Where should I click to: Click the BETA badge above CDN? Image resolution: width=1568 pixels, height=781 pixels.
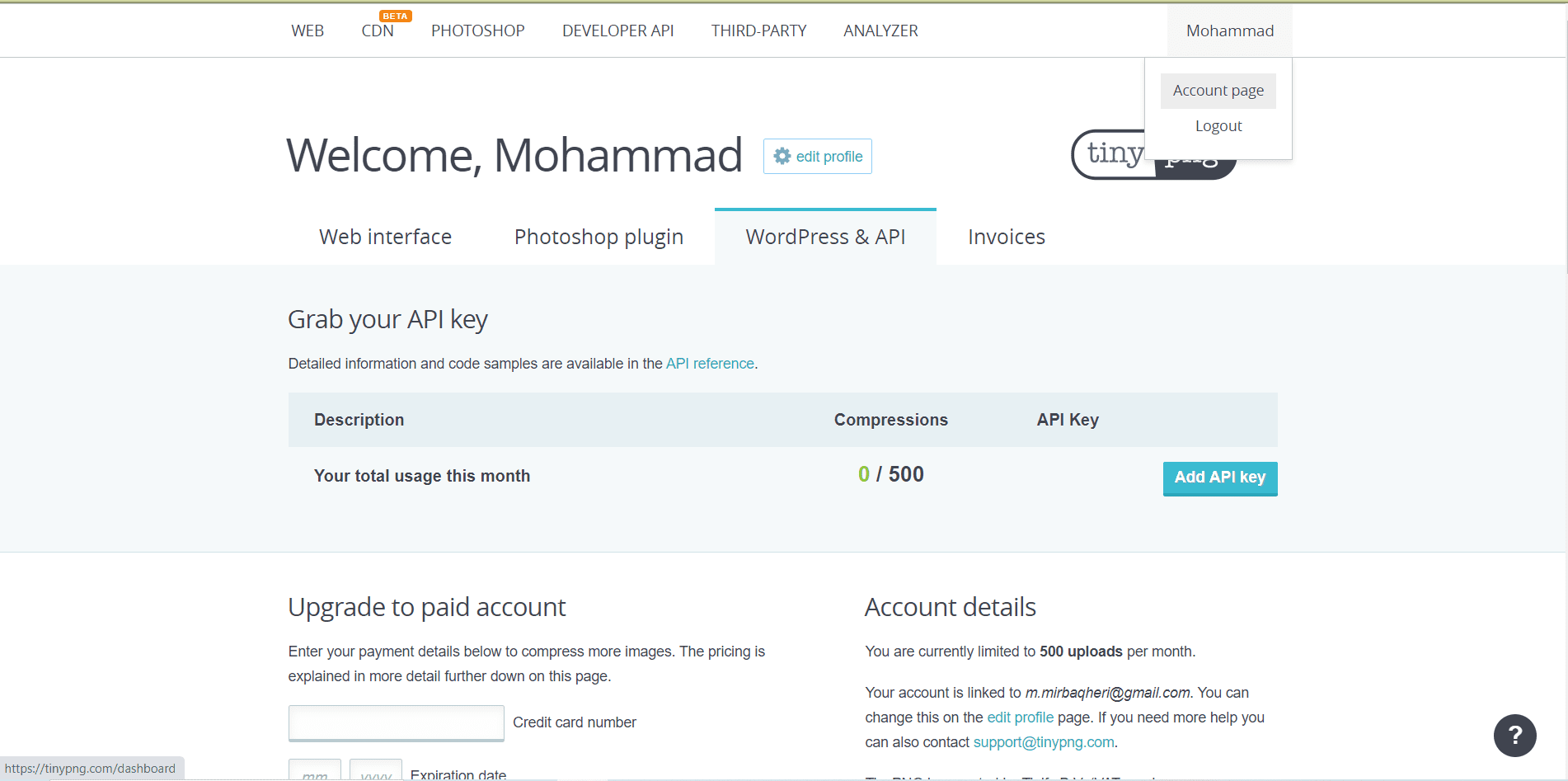[395, 16]
